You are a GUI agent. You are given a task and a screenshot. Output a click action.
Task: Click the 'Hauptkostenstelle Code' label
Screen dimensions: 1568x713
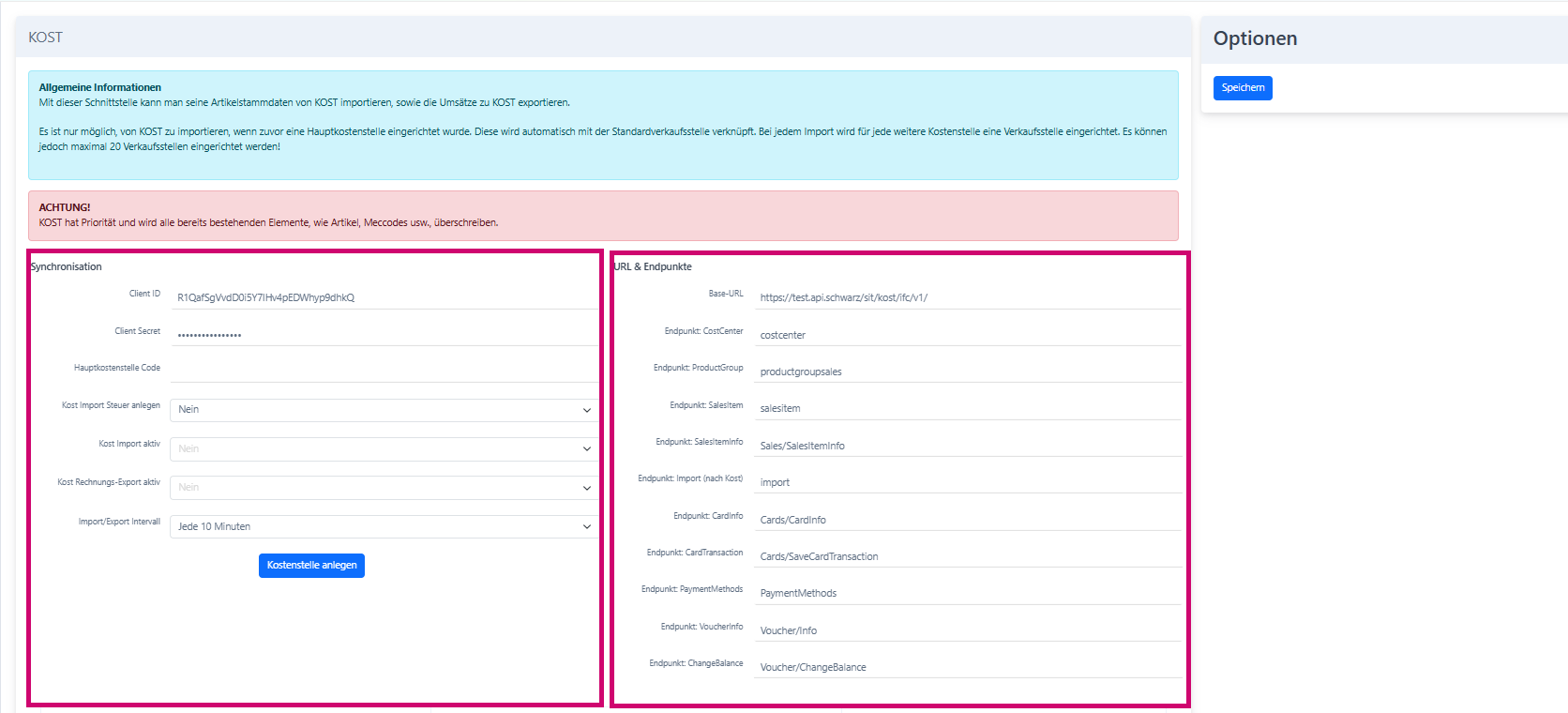coord(117,368)
